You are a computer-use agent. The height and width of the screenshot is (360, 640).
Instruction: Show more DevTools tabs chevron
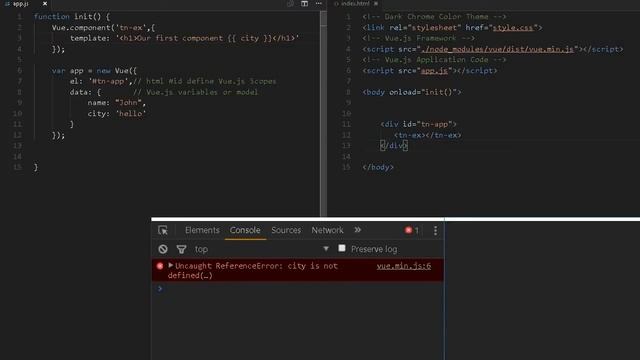click(358, 230)
